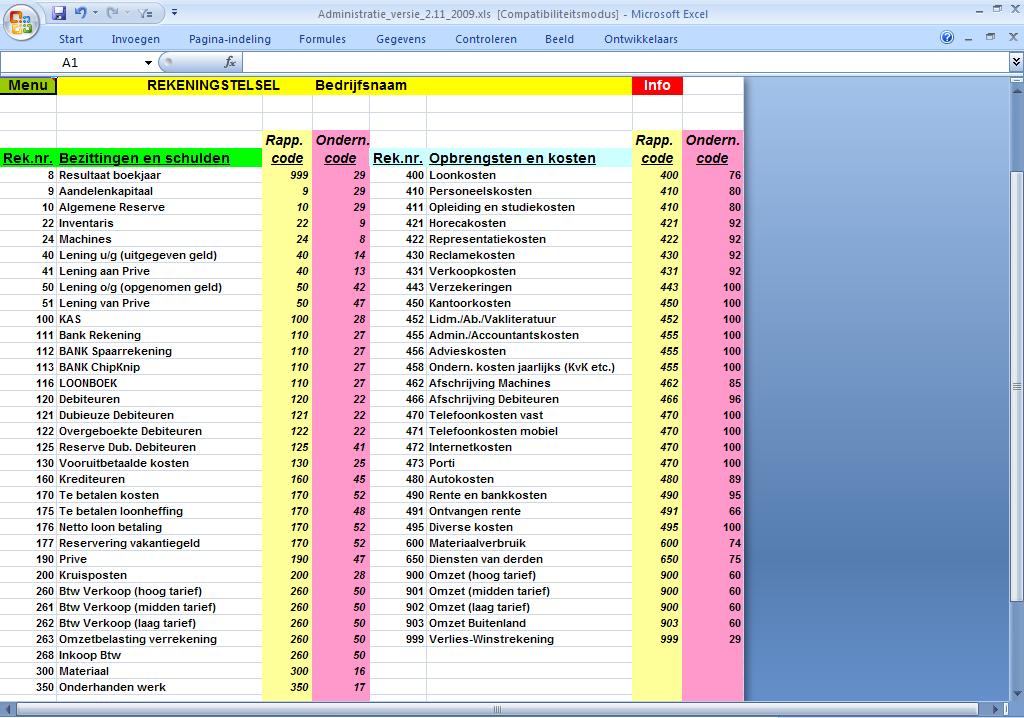This screenshot has height=718, width=1024.
Task: Select the yellow REKENINGSTELSEL header cell
Action: 213,86
